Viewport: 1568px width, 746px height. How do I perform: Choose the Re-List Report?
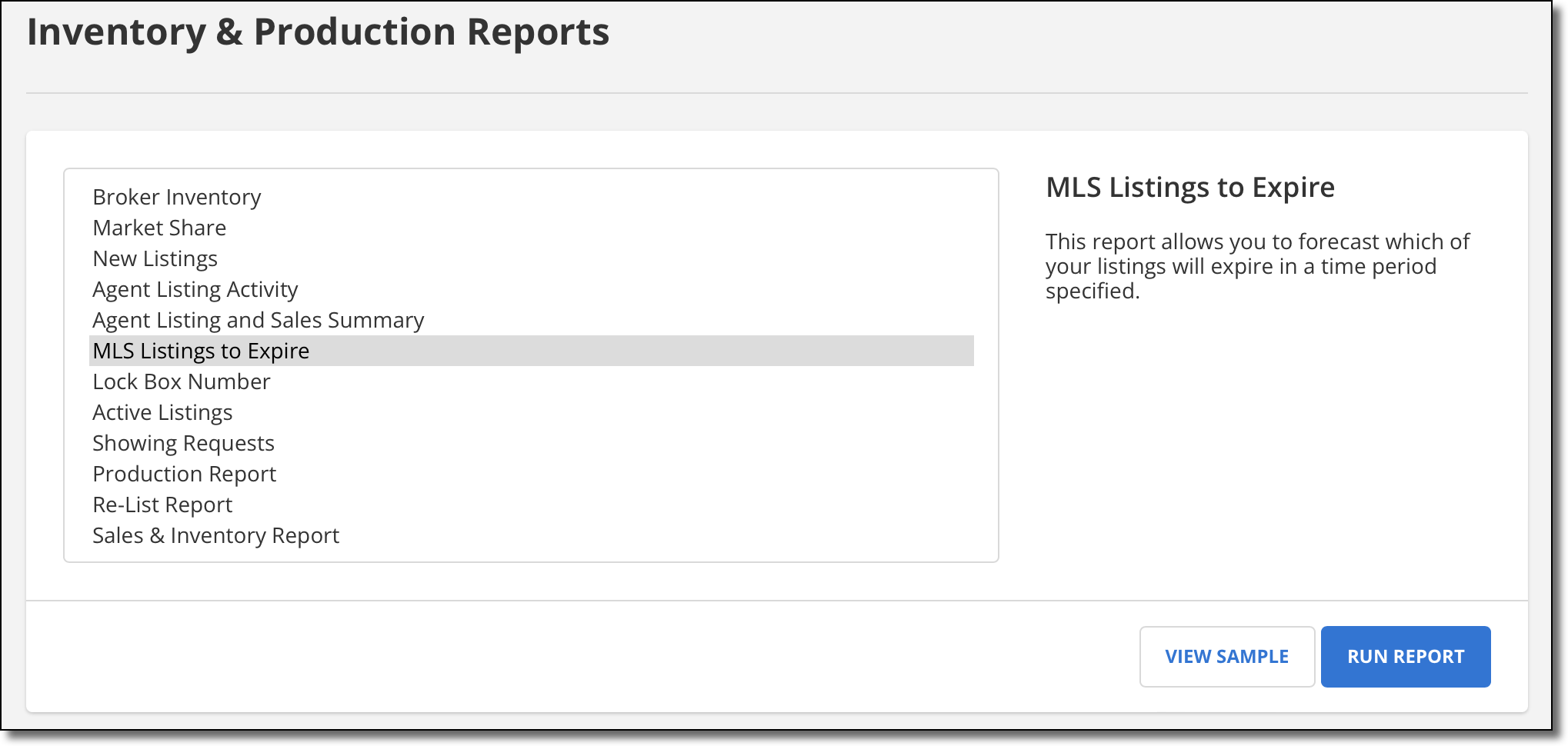click(x=162, y=505)
